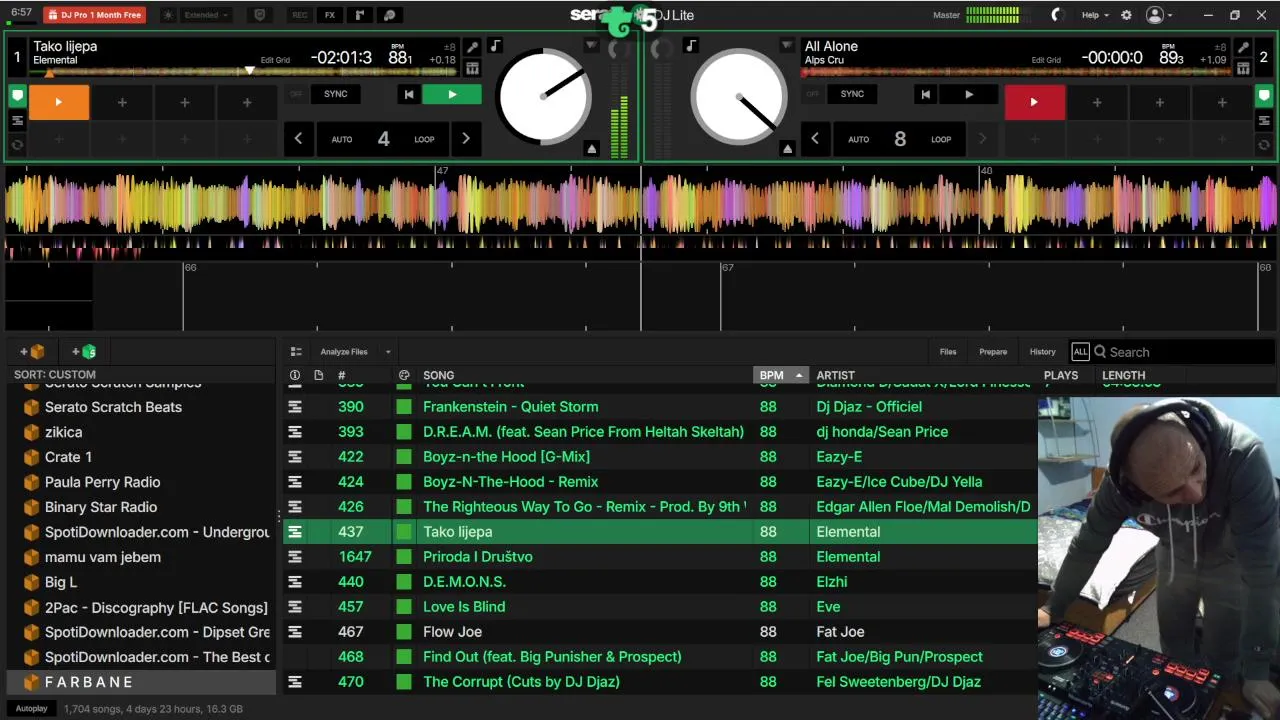The width and height of the screenshot is (1280, 720).
Task: Toggle the ALL search filter
Action: pos(1080,352)
